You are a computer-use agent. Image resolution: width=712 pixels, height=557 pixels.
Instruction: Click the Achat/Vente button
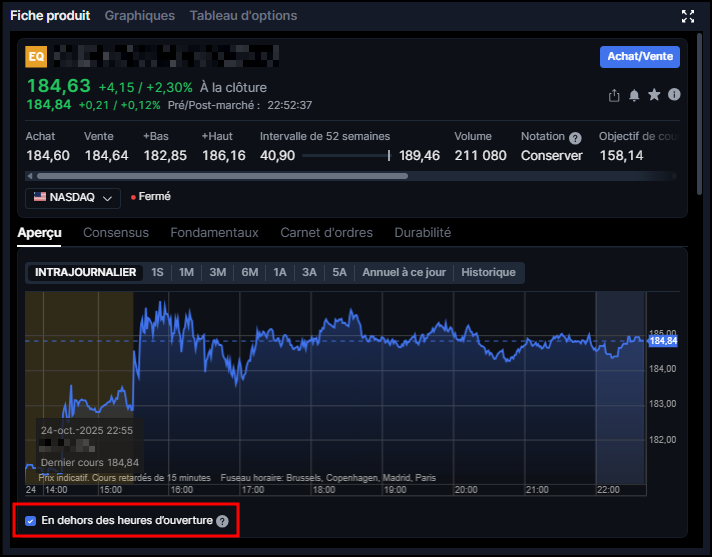pyautogui.click(x=639, y=57)
